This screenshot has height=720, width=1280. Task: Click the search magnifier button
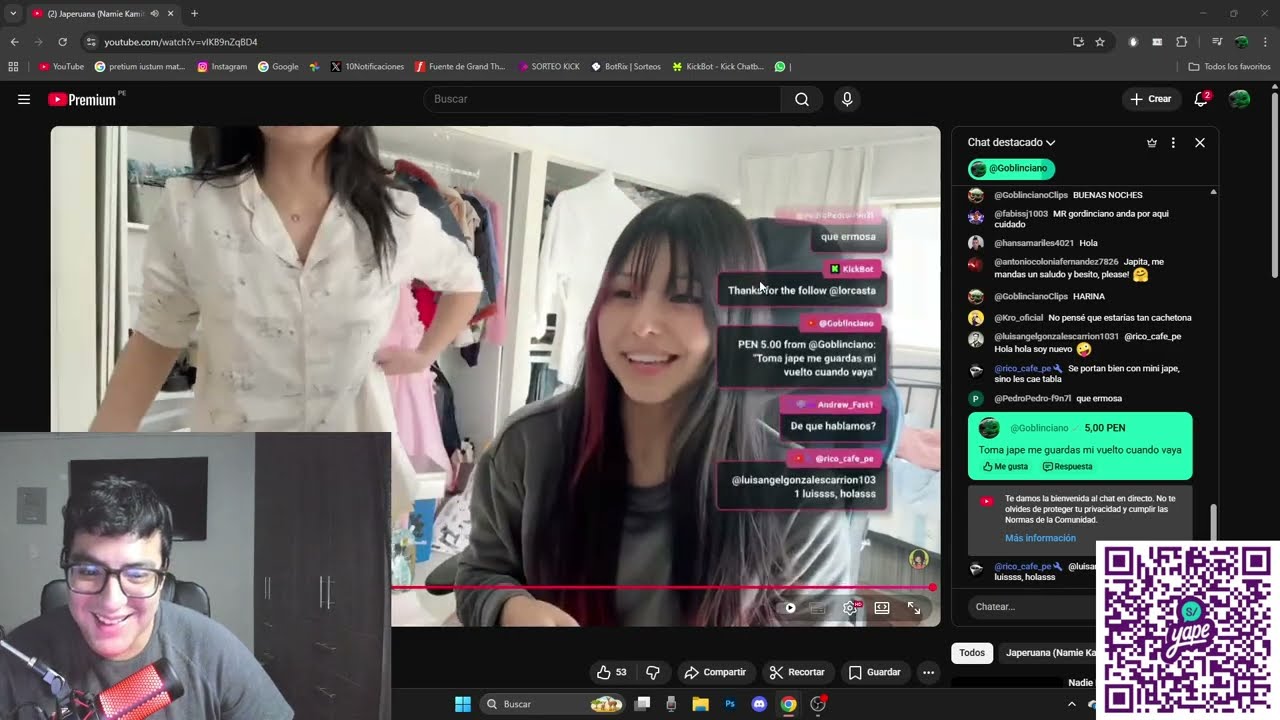(x=802, y=99)
